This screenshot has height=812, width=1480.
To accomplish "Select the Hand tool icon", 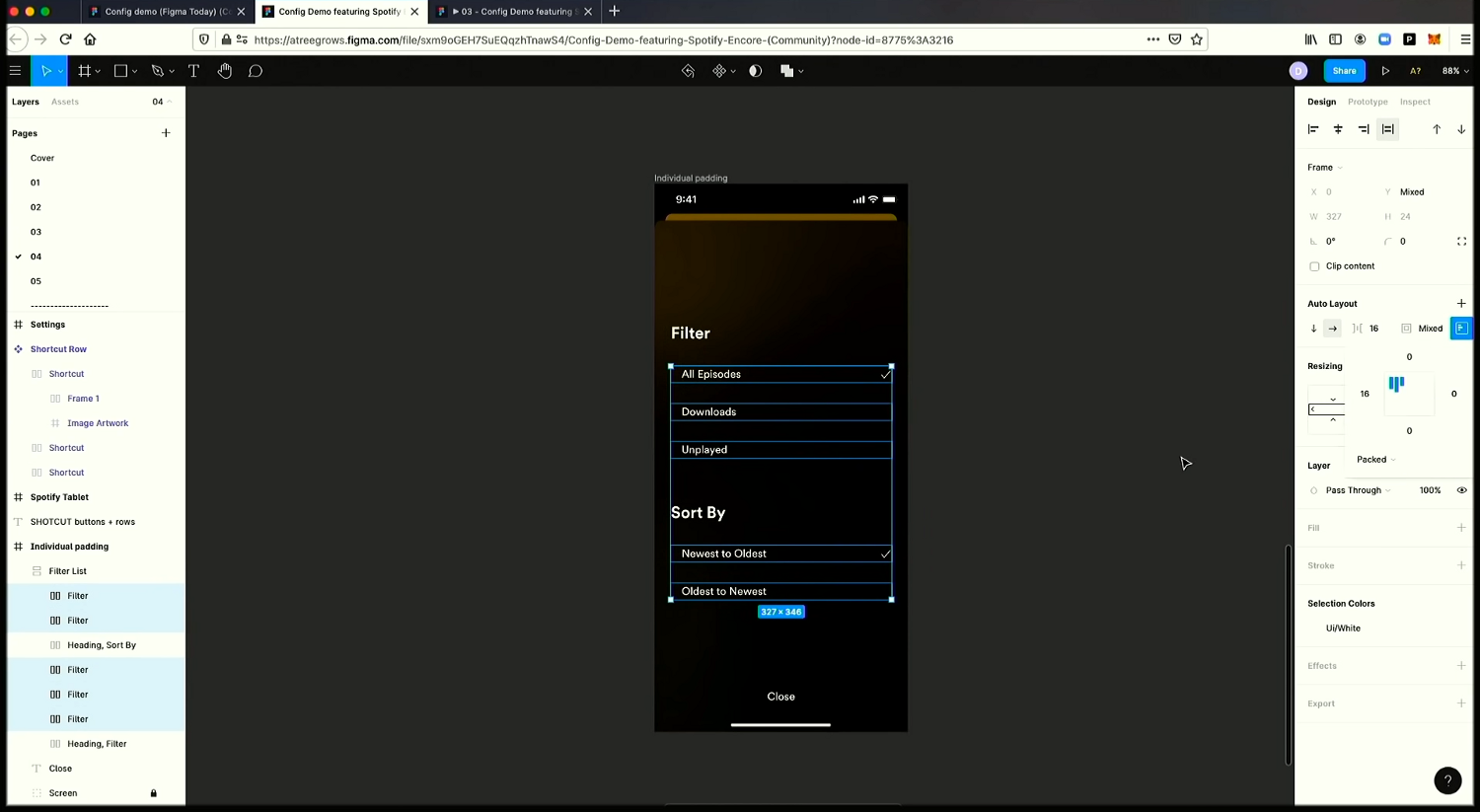I will (225, 71).
